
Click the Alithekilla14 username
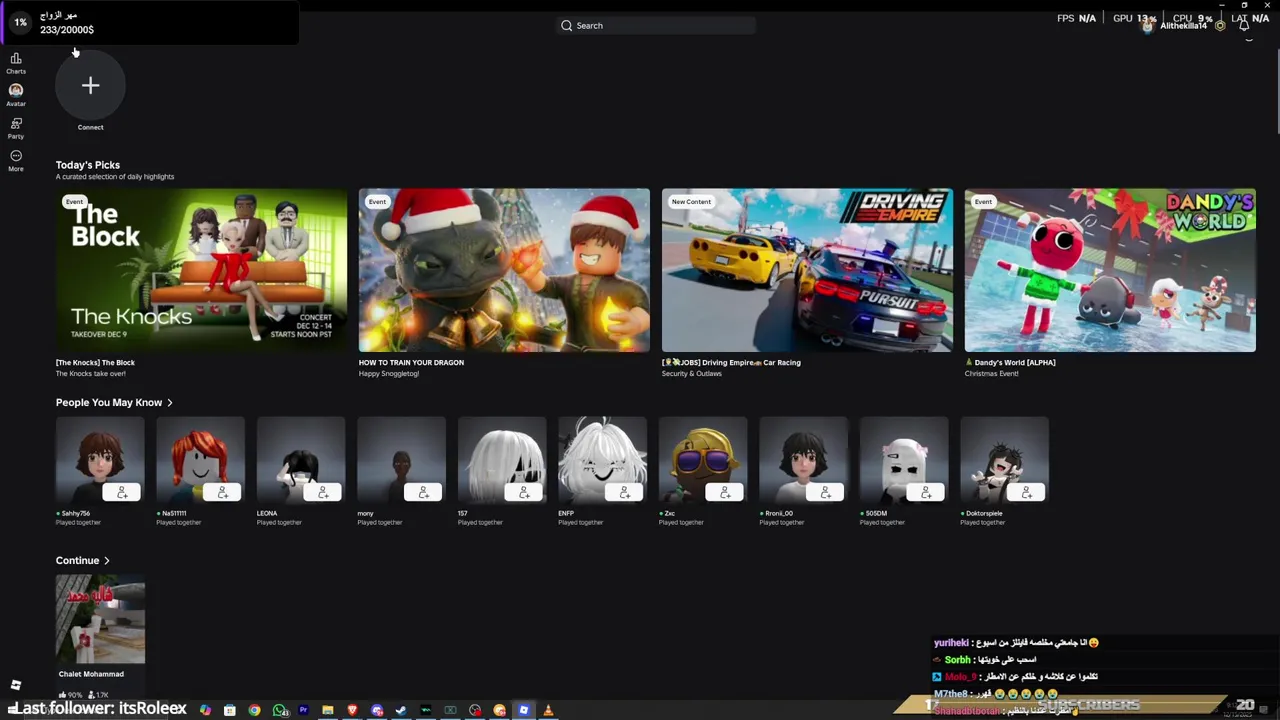pos(1184,26)
